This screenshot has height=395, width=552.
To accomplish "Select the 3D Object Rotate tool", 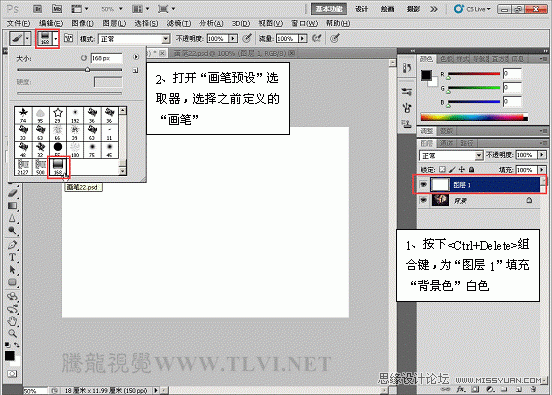I will pos(12,296).
